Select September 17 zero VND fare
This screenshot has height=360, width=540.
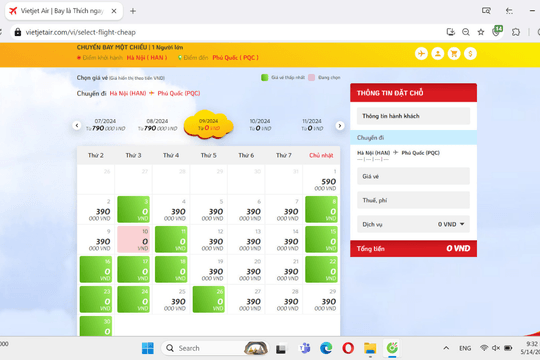click(x=133, y=269)
